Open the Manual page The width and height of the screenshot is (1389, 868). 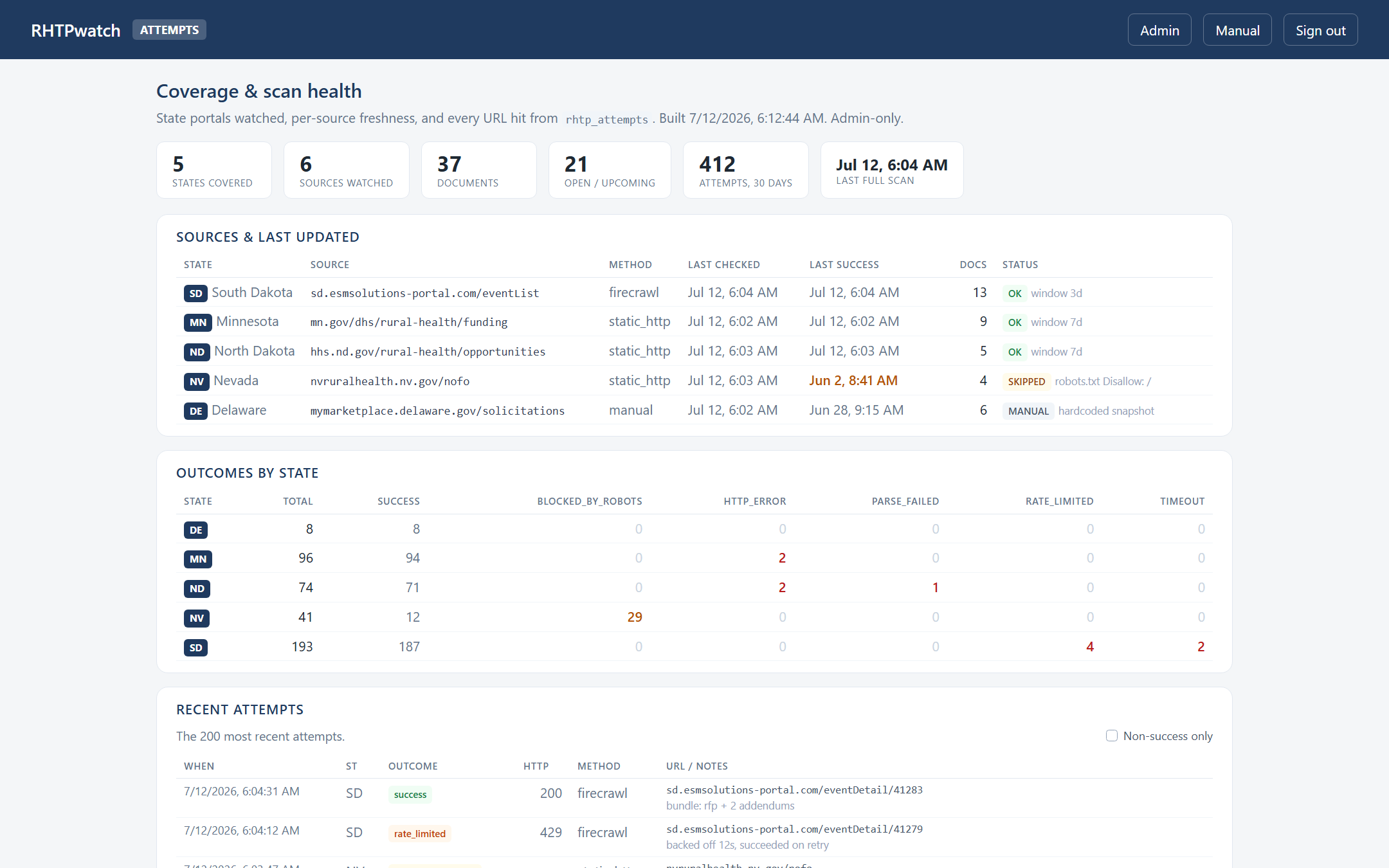click(1237, 30)
